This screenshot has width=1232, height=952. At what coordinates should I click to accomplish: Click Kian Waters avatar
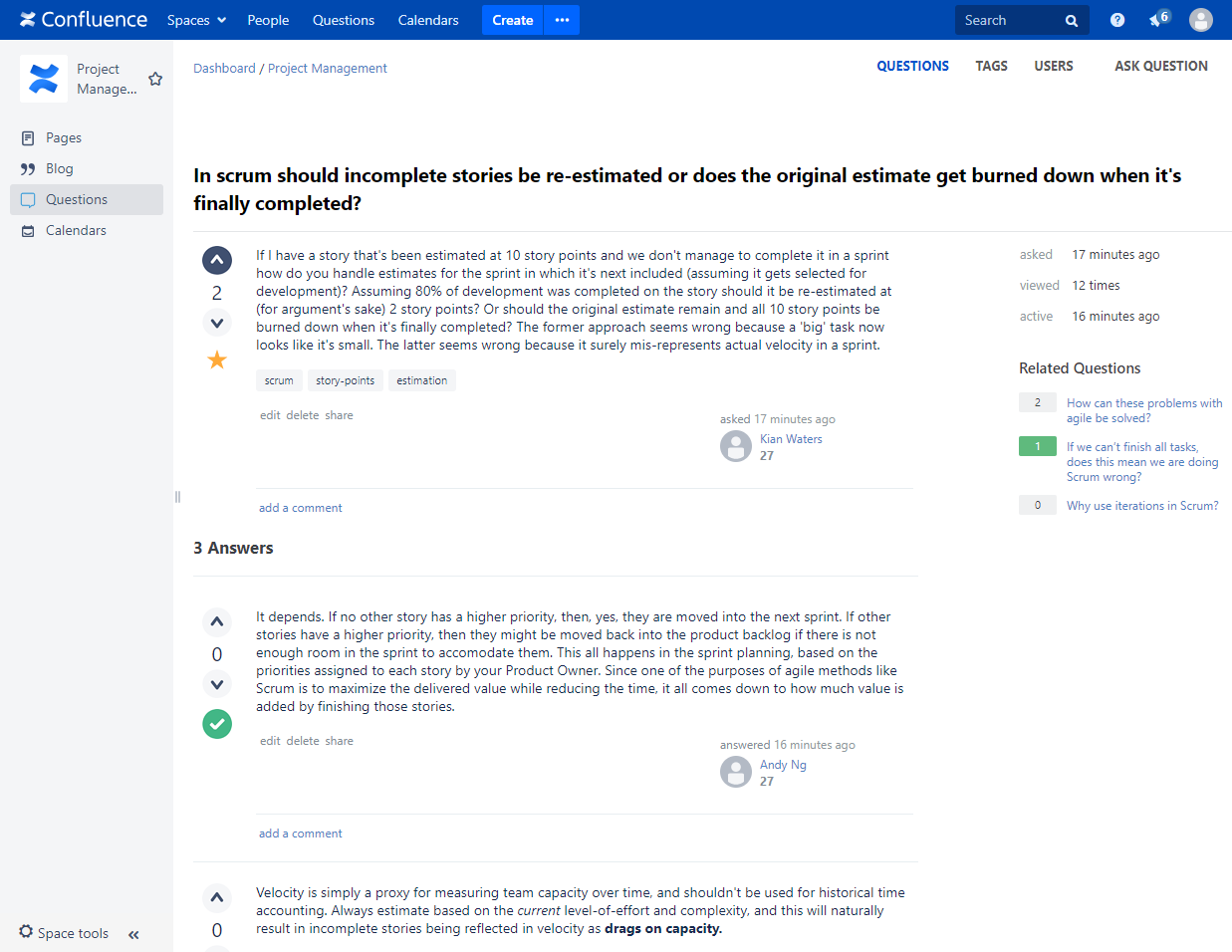coord(736,446)
